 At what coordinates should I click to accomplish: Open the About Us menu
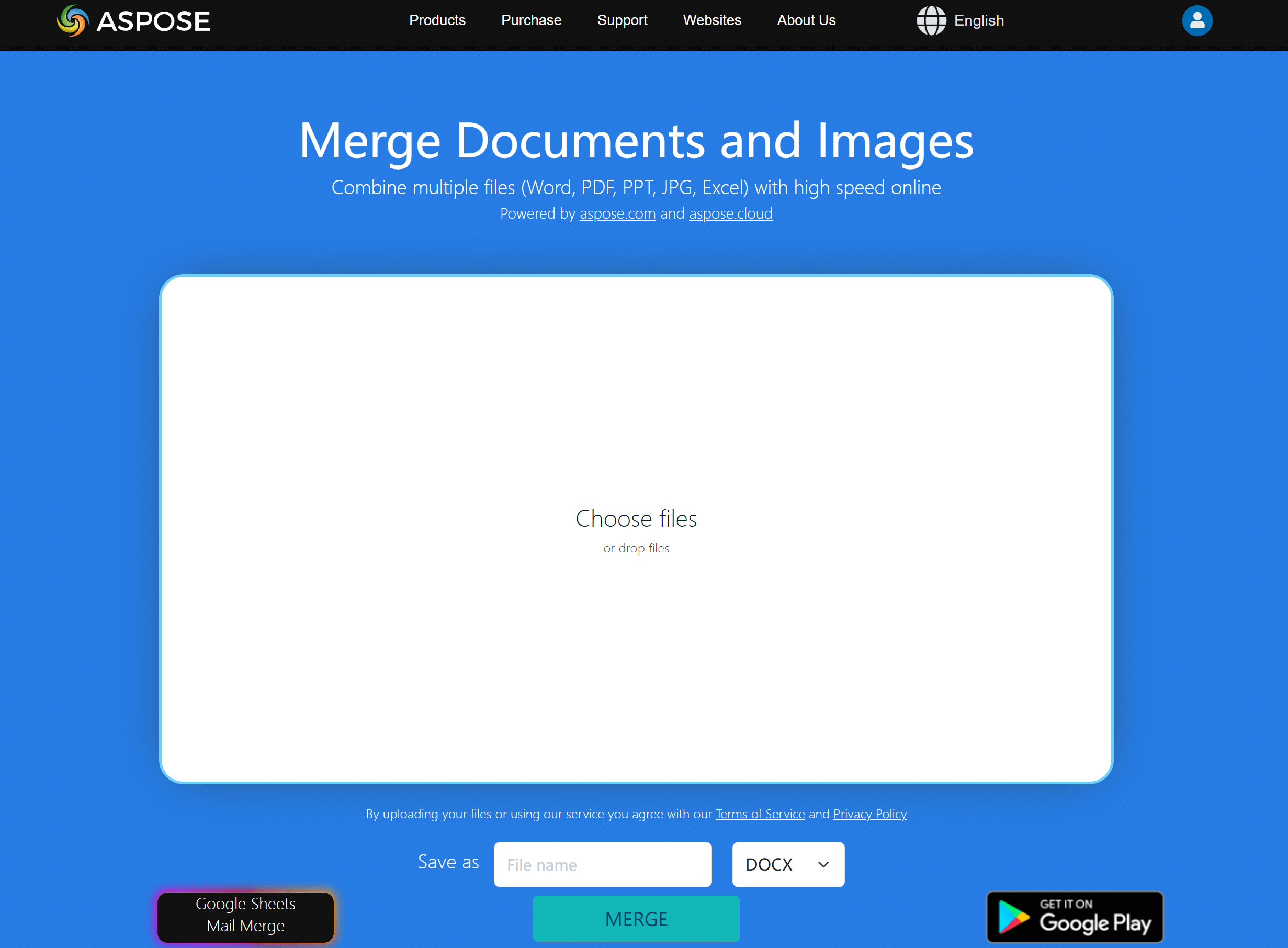(806, 20)
